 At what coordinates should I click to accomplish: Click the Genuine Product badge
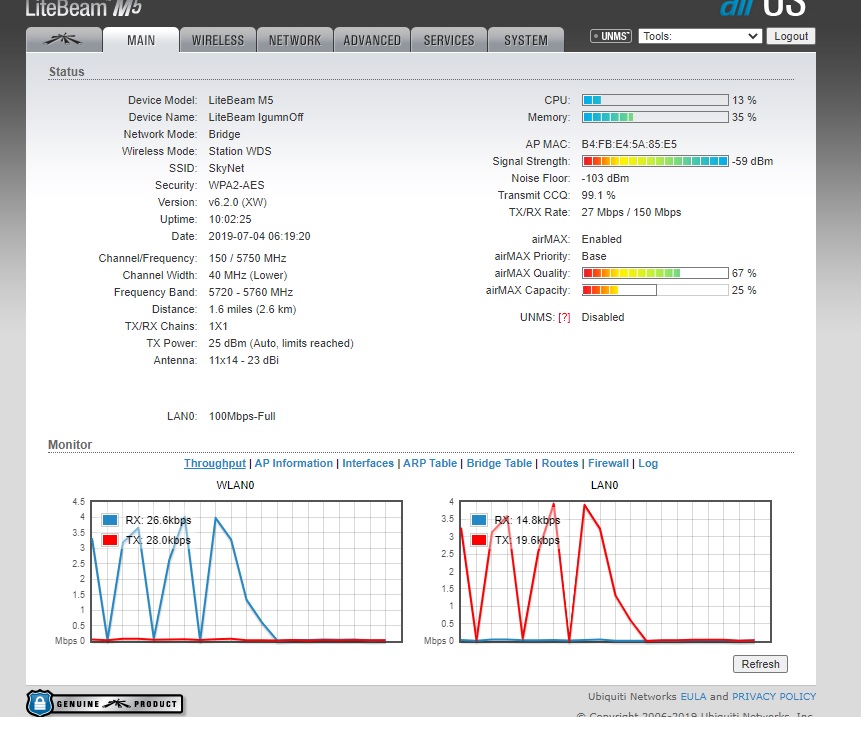104,704
